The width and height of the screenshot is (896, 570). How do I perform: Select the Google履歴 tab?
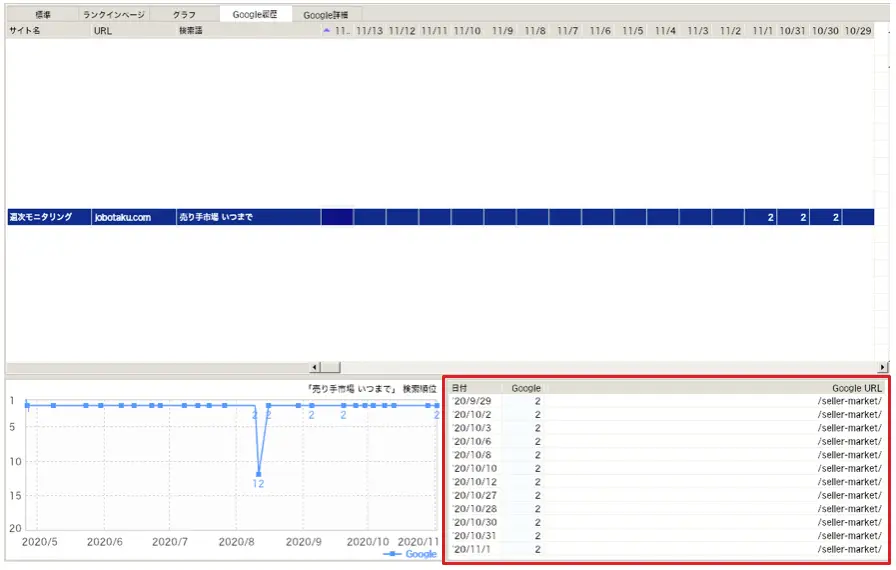coord(255,14)
